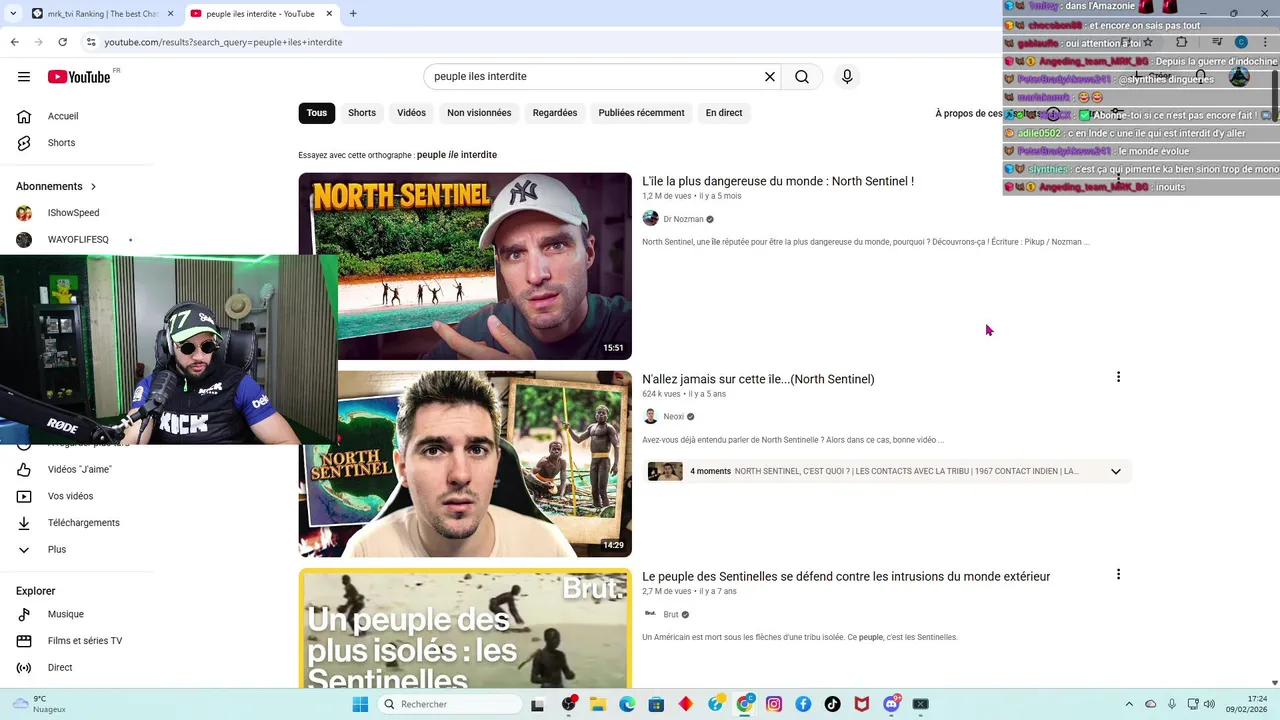The image size is (1280, 720).
Task: Click the taskbar Rechercher search box
Action: pyautogui.click(x=450, y=705)
